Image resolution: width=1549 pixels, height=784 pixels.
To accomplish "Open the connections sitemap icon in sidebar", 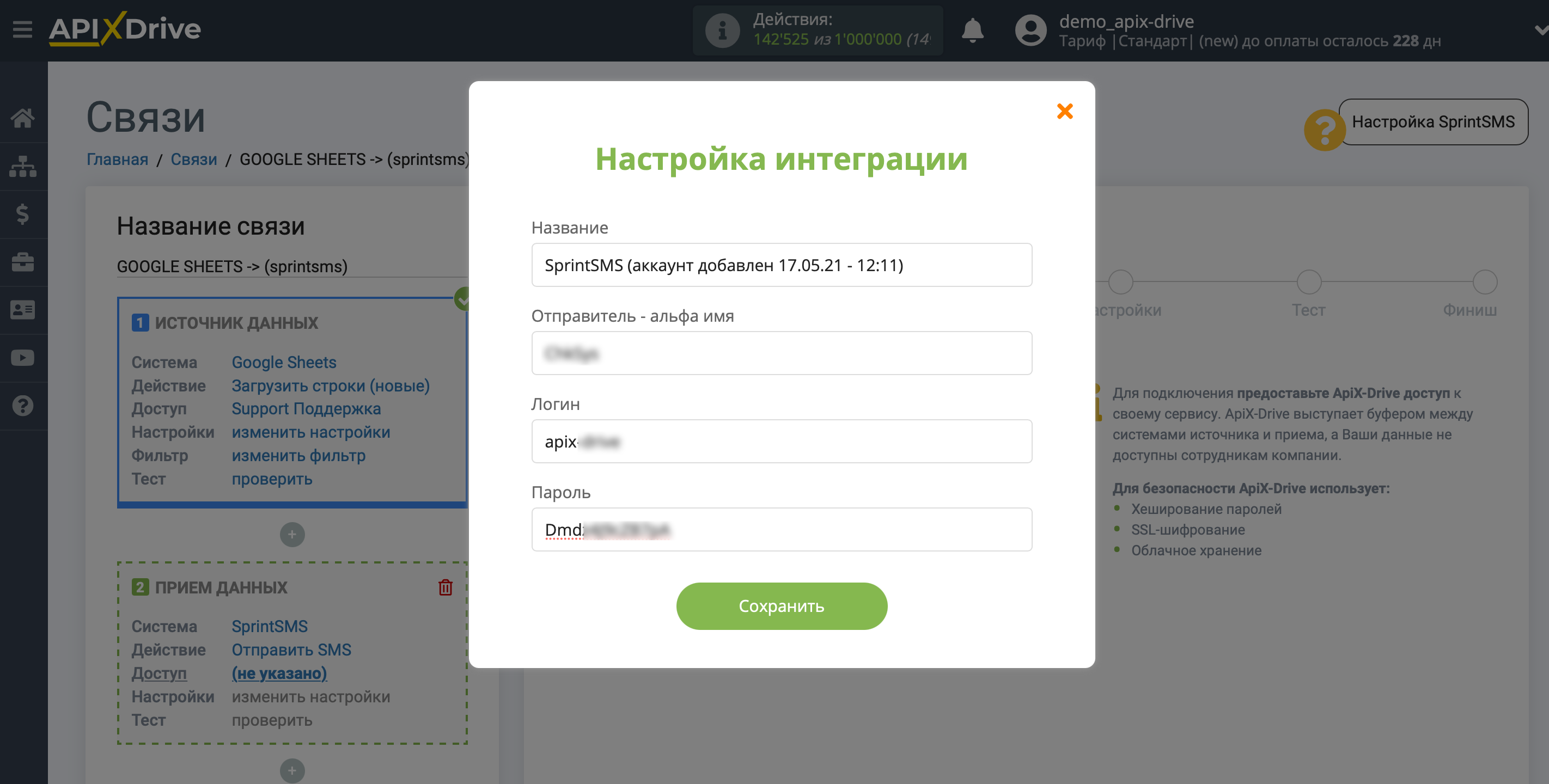I will click(23, 166).
